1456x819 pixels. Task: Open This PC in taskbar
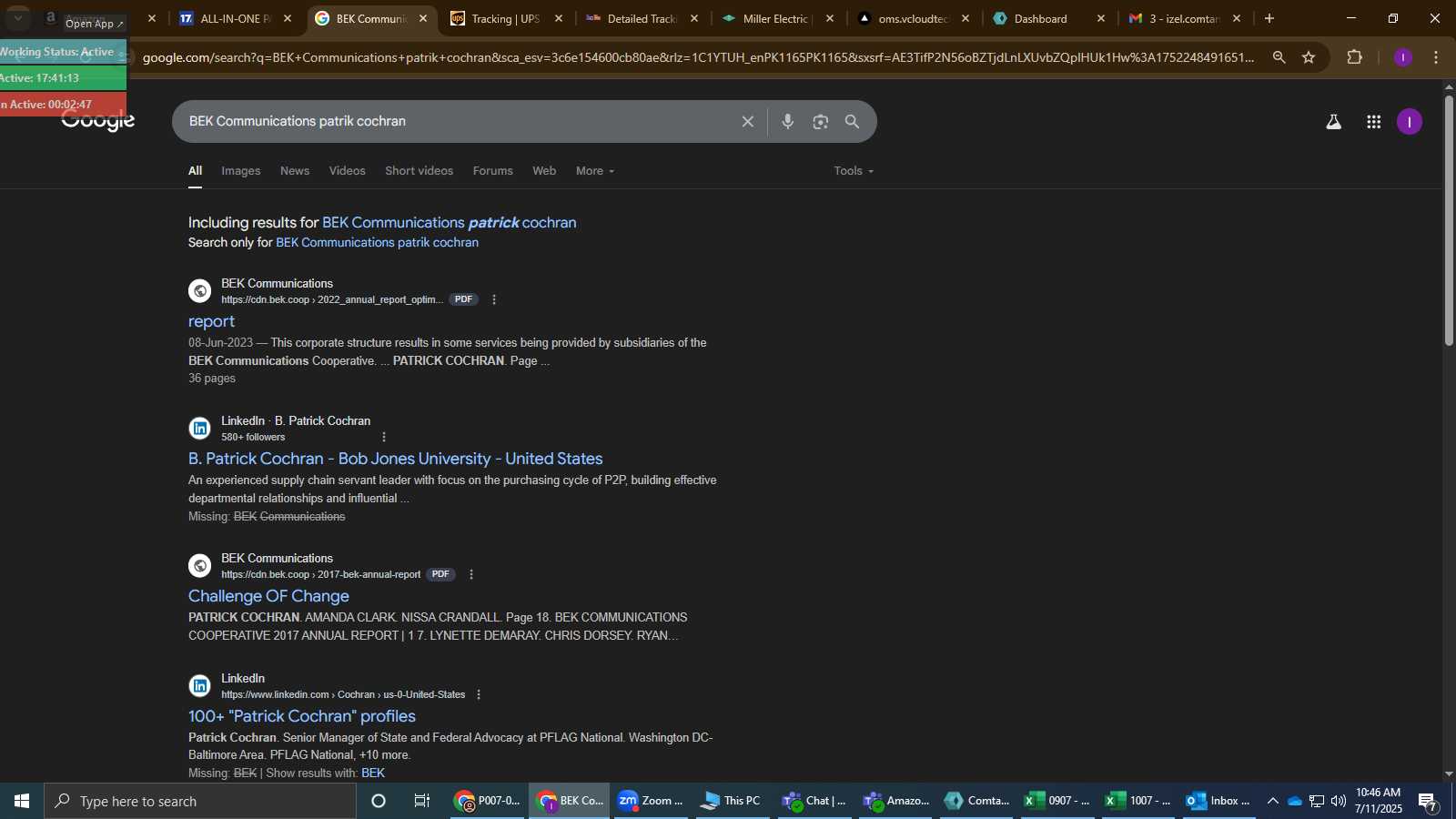731,801
